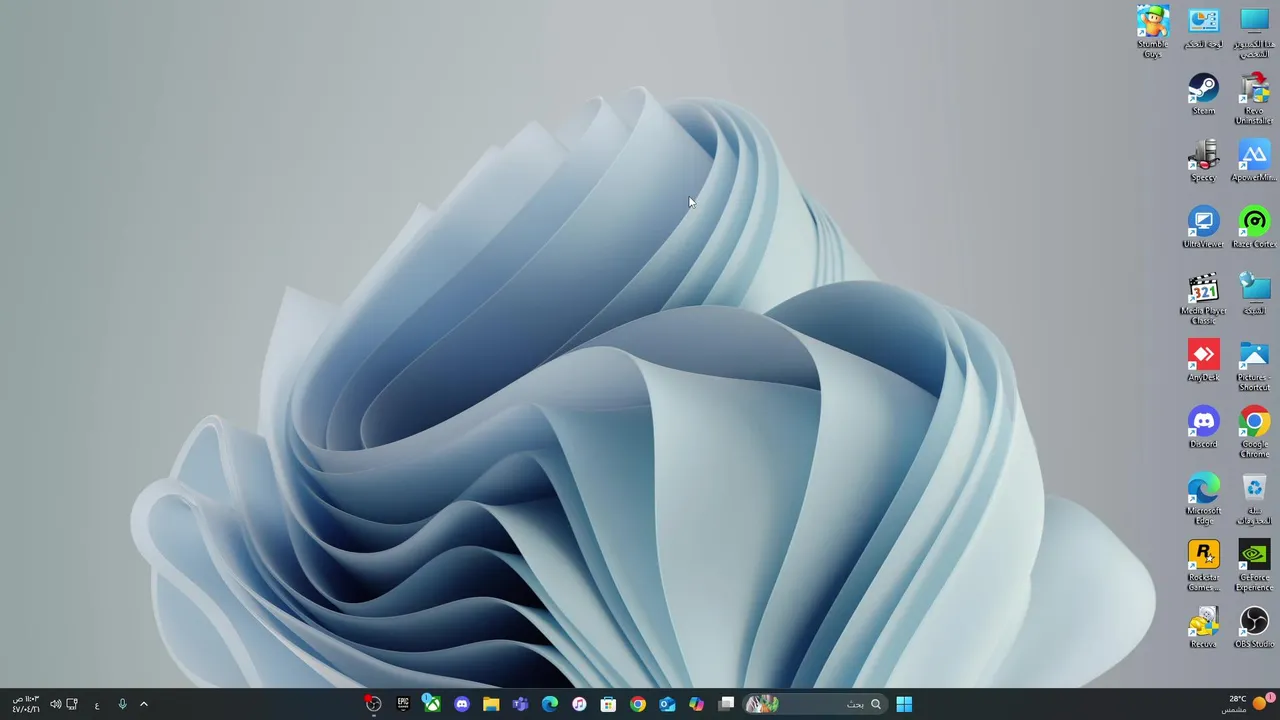The height and width of the screenshot is (720, 1280).
Task: Open Microsoft Edge from the taskbar
Action: pyautogui.click(x=549, y=704)
